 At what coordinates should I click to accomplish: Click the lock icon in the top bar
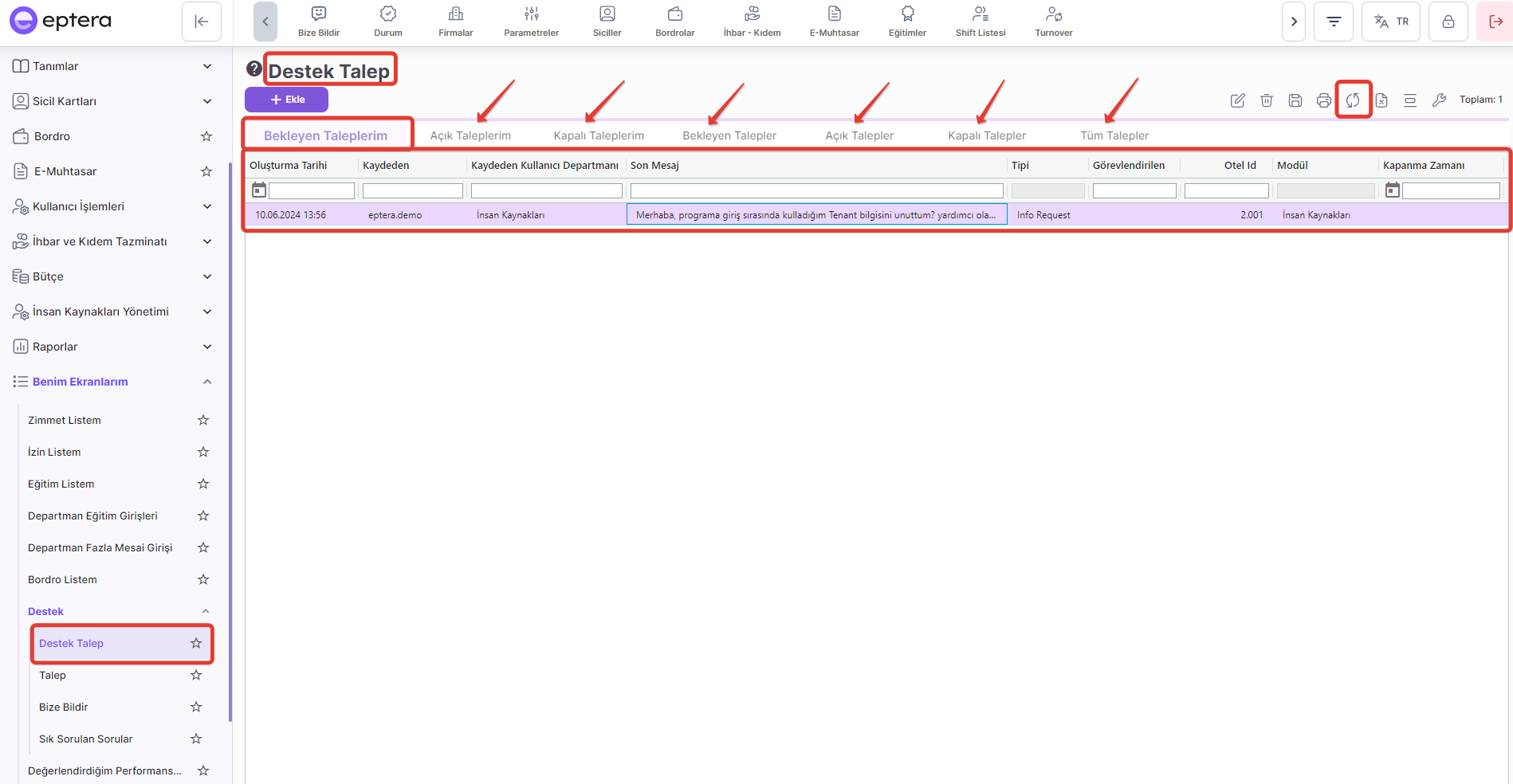click(1448, 22)
